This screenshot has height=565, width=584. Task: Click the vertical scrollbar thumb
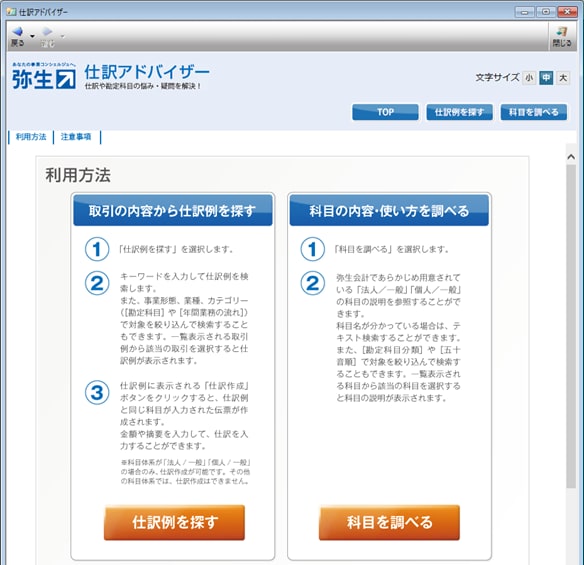tap(571, 326)
